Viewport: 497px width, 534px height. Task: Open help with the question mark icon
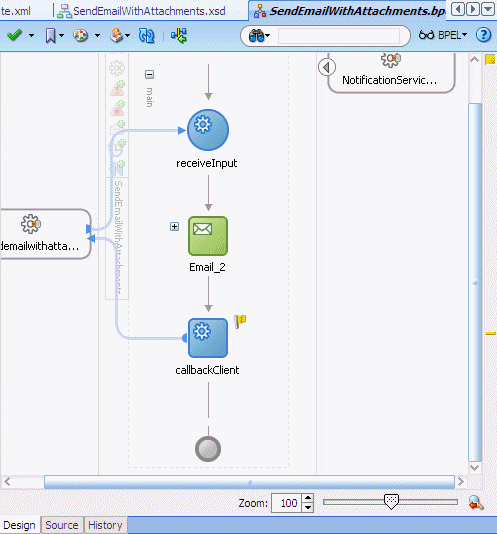pos(483,35)
